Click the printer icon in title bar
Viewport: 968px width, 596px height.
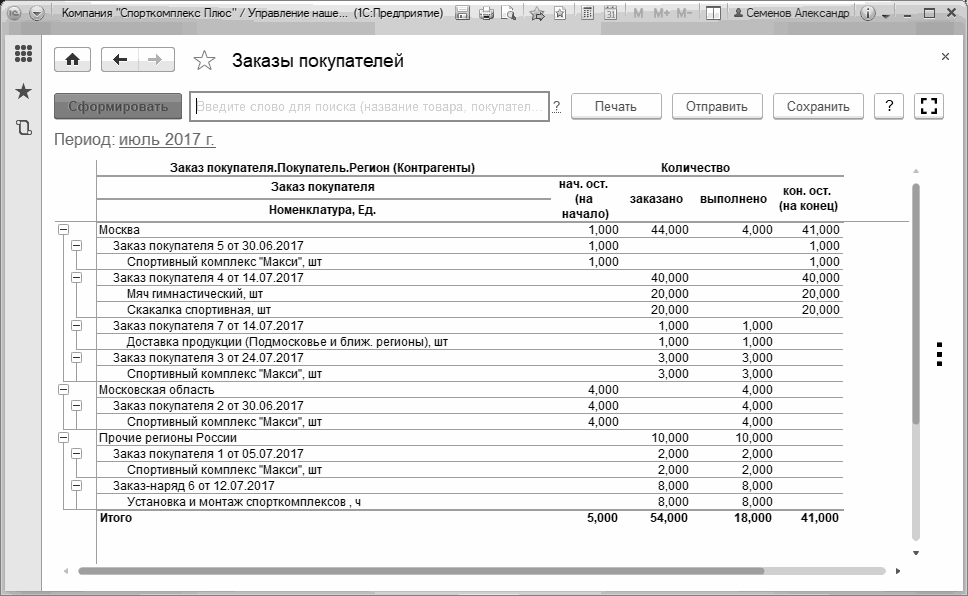coord(486,13)
